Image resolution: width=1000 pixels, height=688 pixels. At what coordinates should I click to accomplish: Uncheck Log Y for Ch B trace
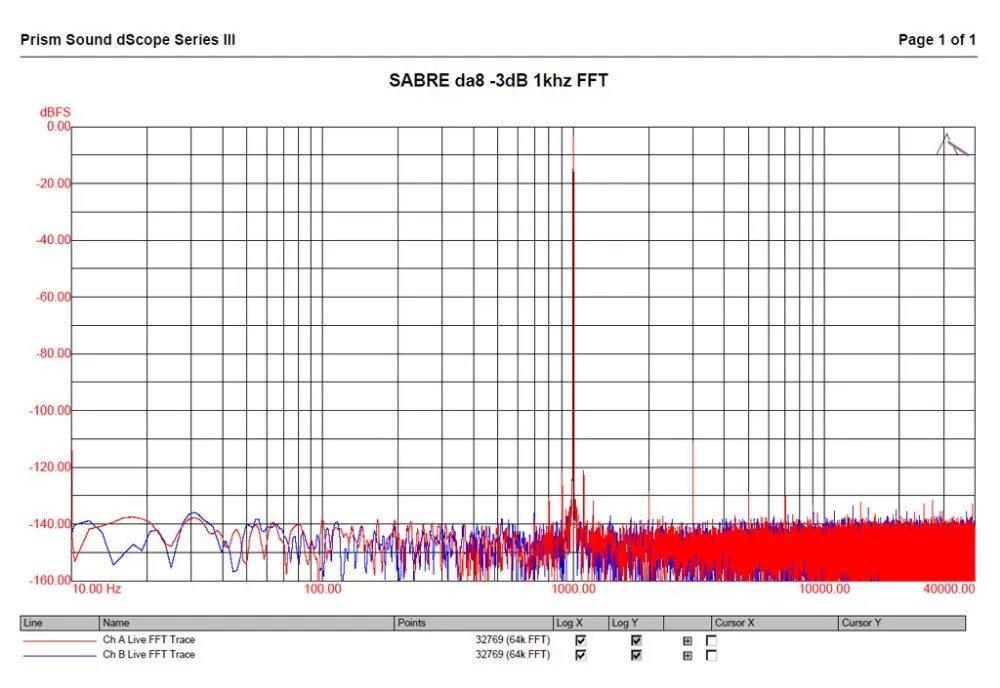636,655
